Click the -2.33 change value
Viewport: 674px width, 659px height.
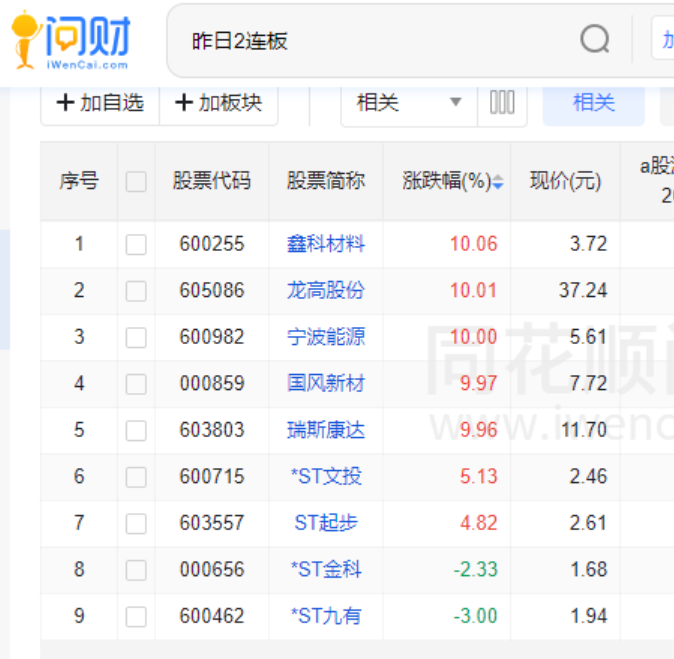click(475, 569)
